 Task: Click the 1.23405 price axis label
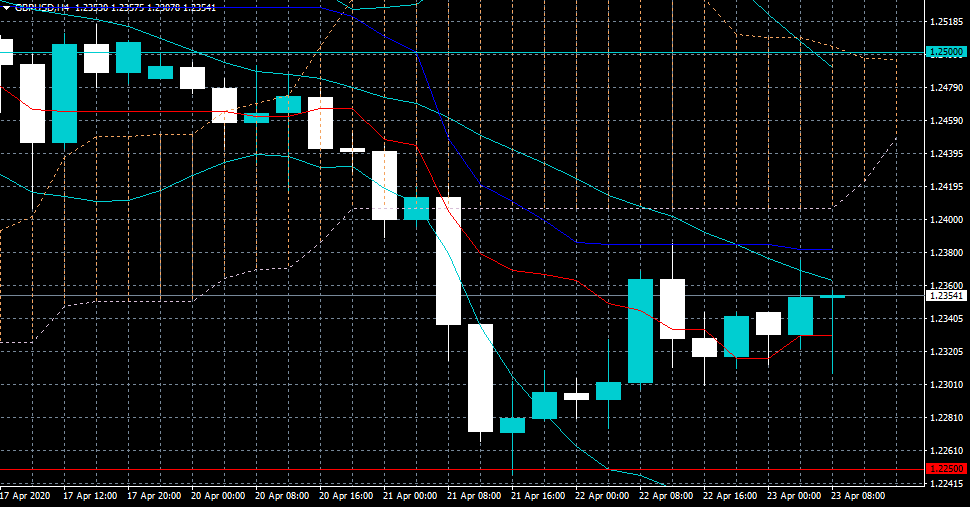946,318
